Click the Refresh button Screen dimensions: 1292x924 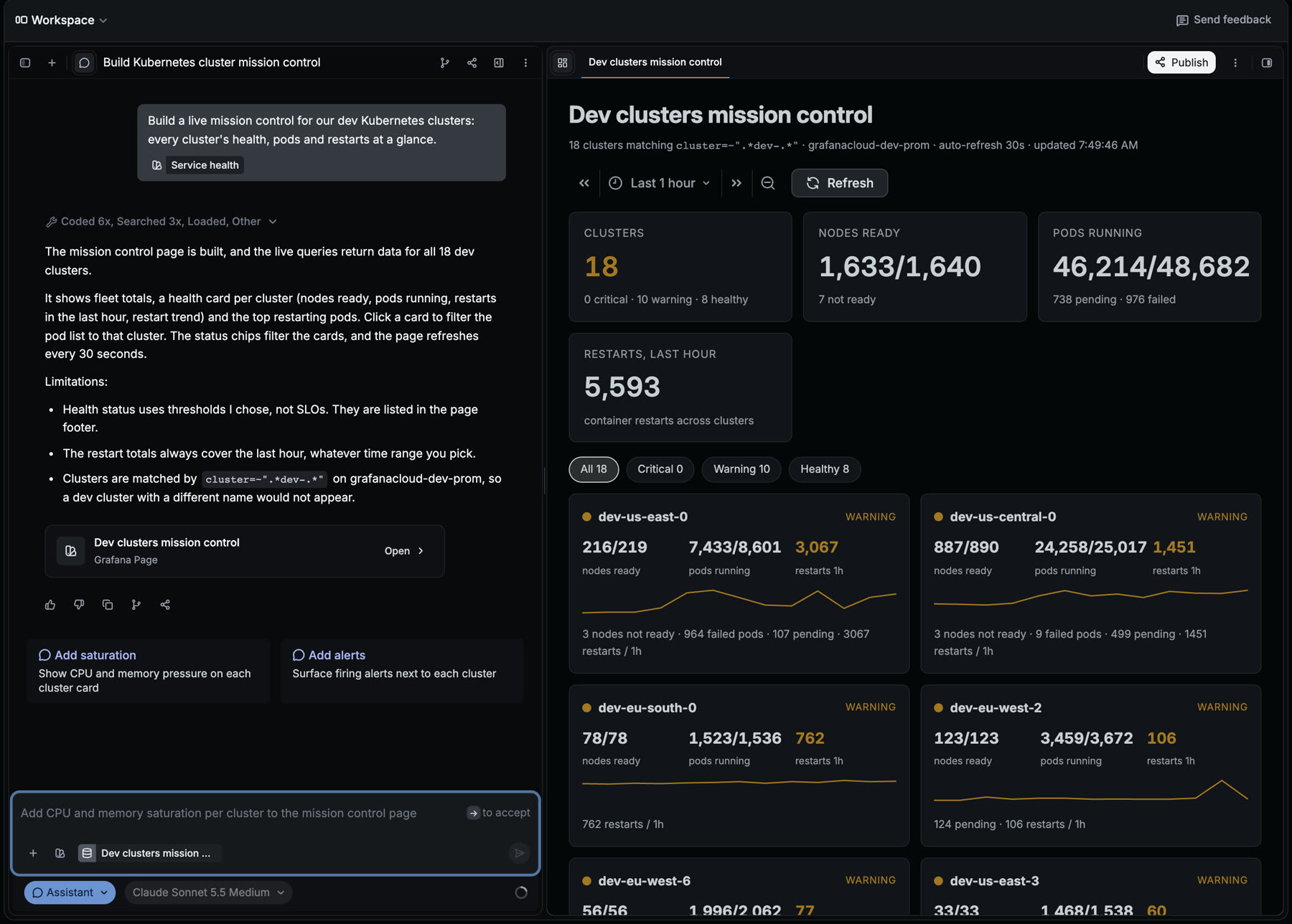click(840, 183)
